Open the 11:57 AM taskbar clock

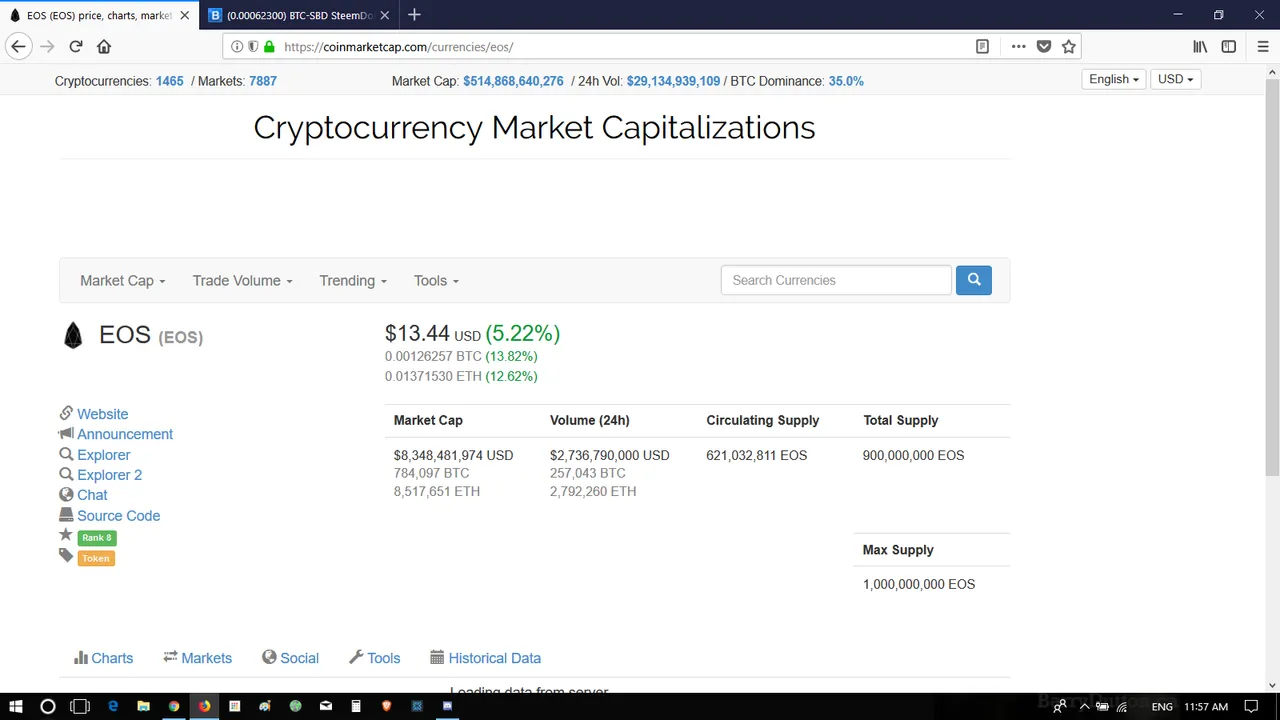(1205, 706)
